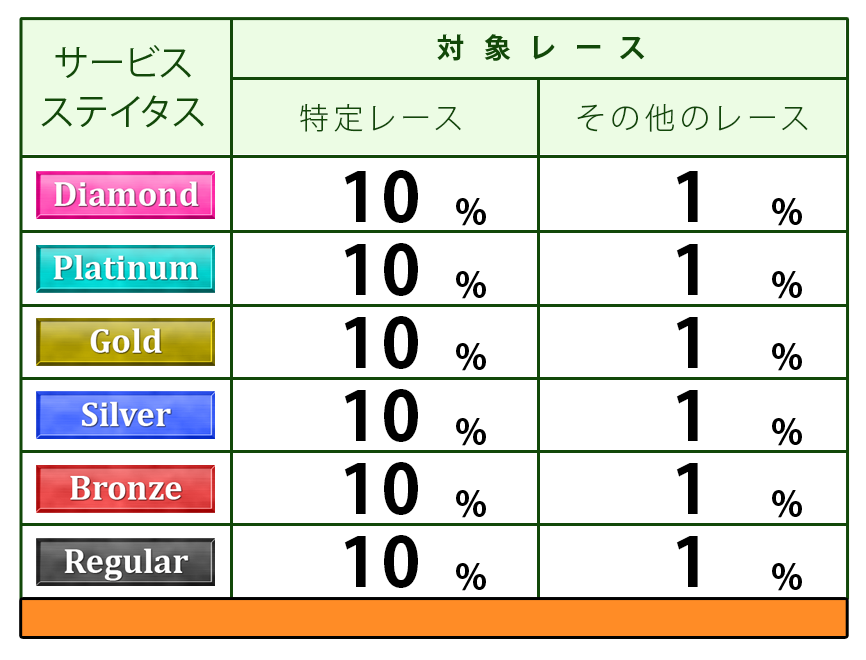Select the gray Regular status badge
This screenshot has width=866, height=660.
pyautogui.click(x=125, y=562)
